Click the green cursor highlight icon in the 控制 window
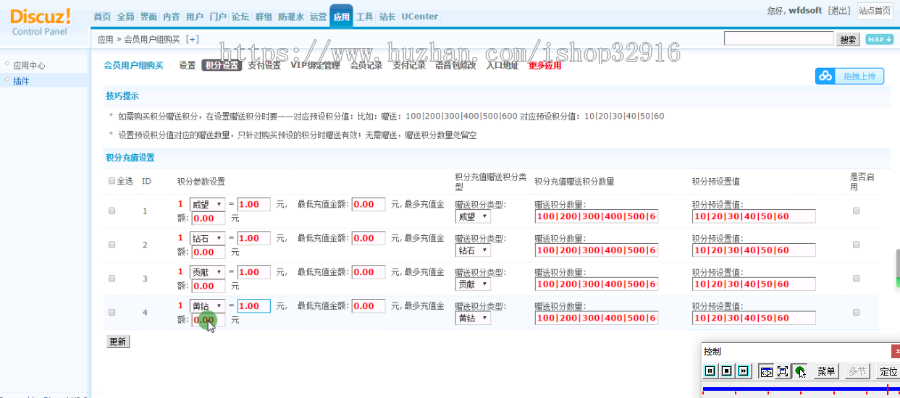 (x=800, y=371)
